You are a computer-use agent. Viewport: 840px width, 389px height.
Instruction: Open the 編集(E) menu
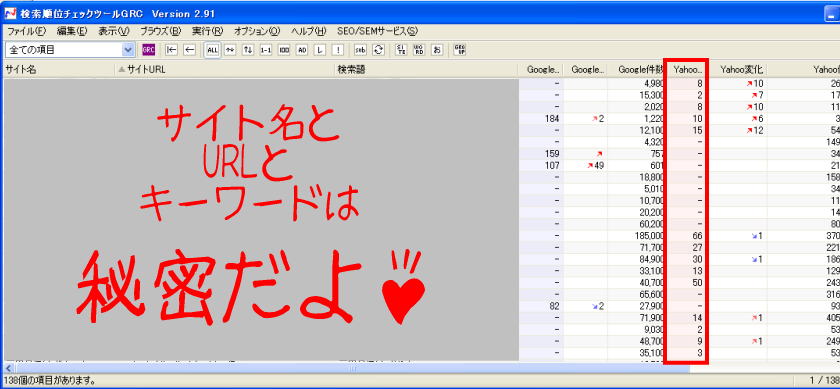tap(72, 31)
